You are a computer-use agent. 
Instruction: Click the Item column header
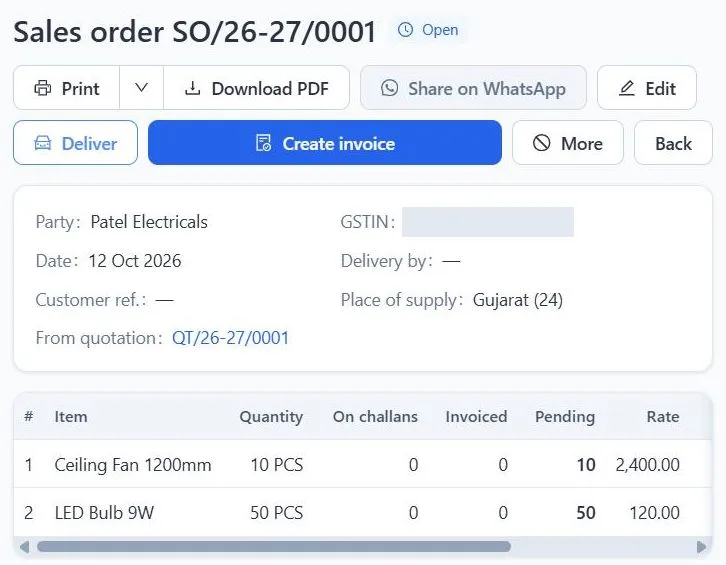tap(71, 416)
